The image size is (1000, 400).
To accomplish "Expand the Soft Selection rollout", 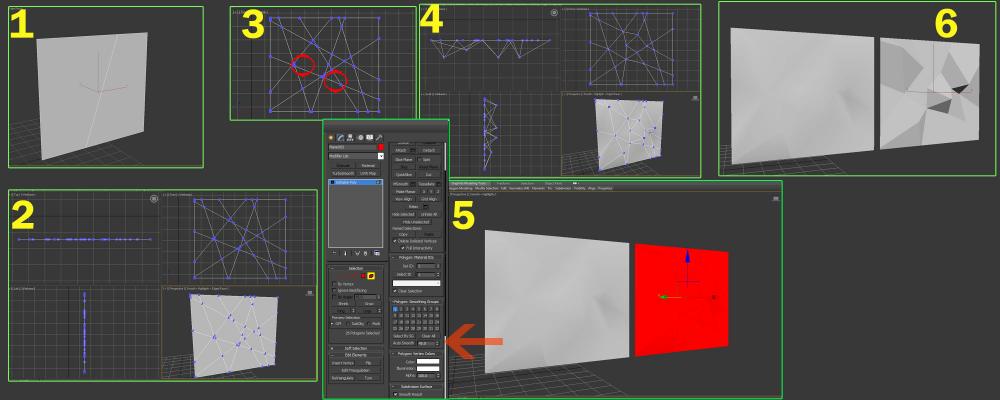I will click(355, 348).
